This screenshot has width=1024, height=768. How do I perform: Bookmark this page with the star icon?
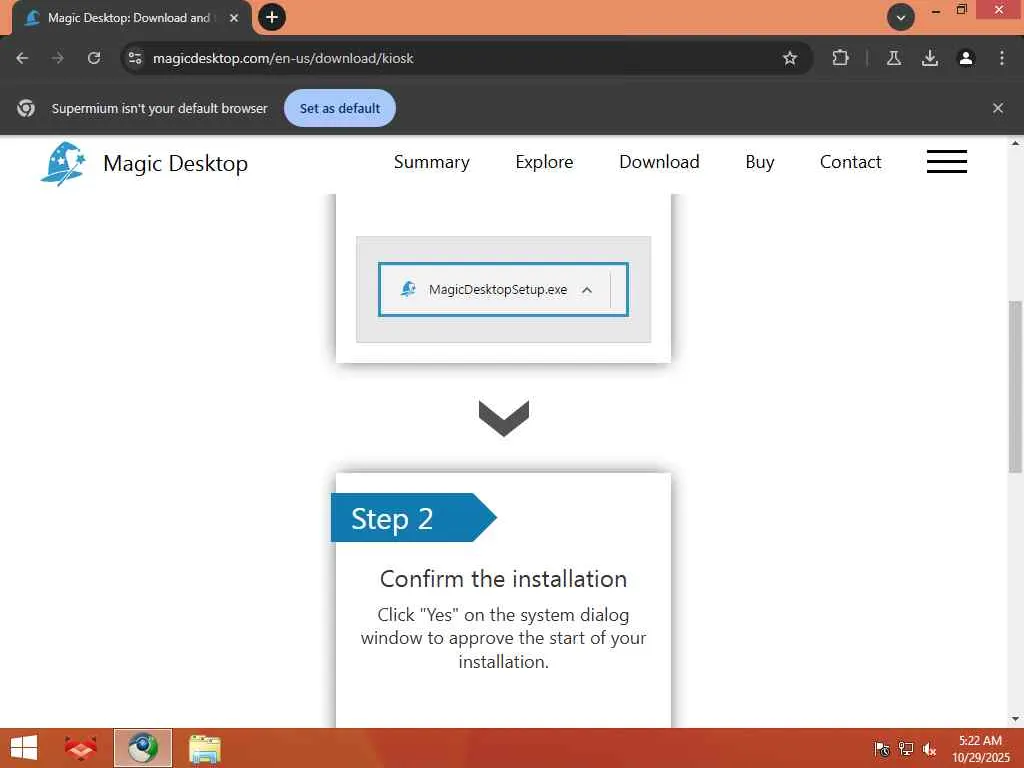coord(790,58)
